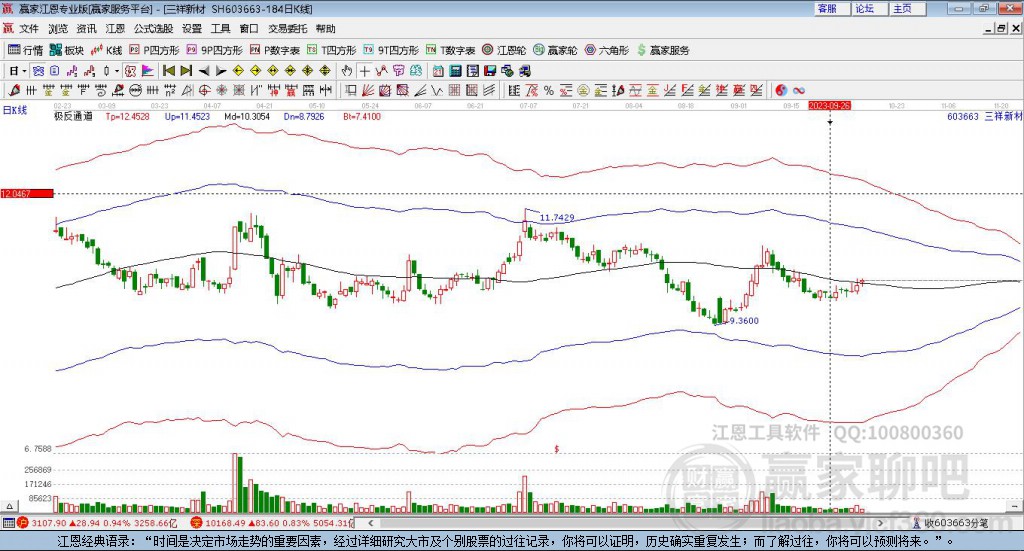
Task: Open the P四方形 tool
Action: click(x=154, y=50)
